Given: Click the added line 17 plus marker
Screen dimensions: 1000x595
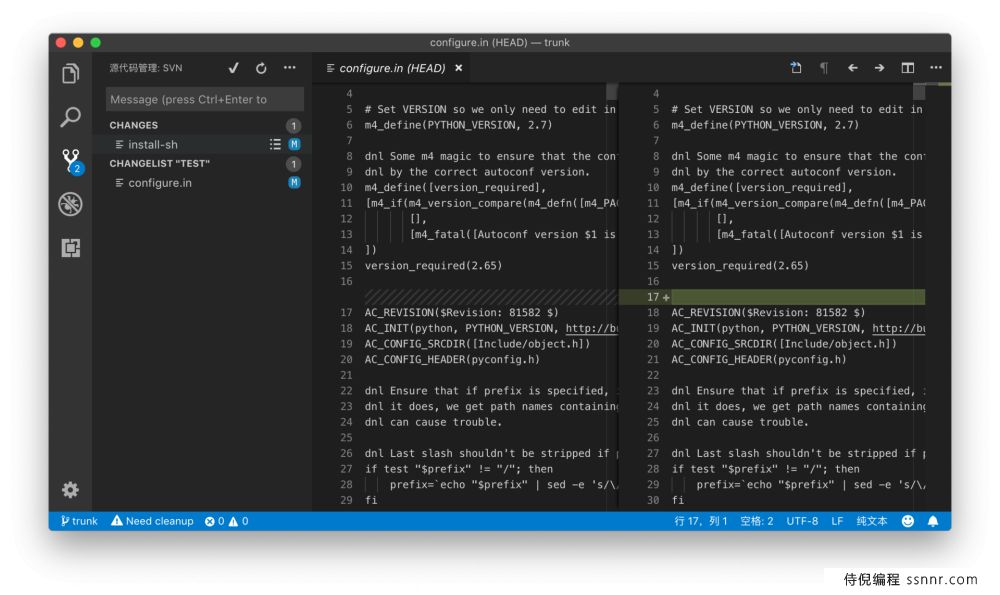Looking at the screenshot, I should click(666, 297).
